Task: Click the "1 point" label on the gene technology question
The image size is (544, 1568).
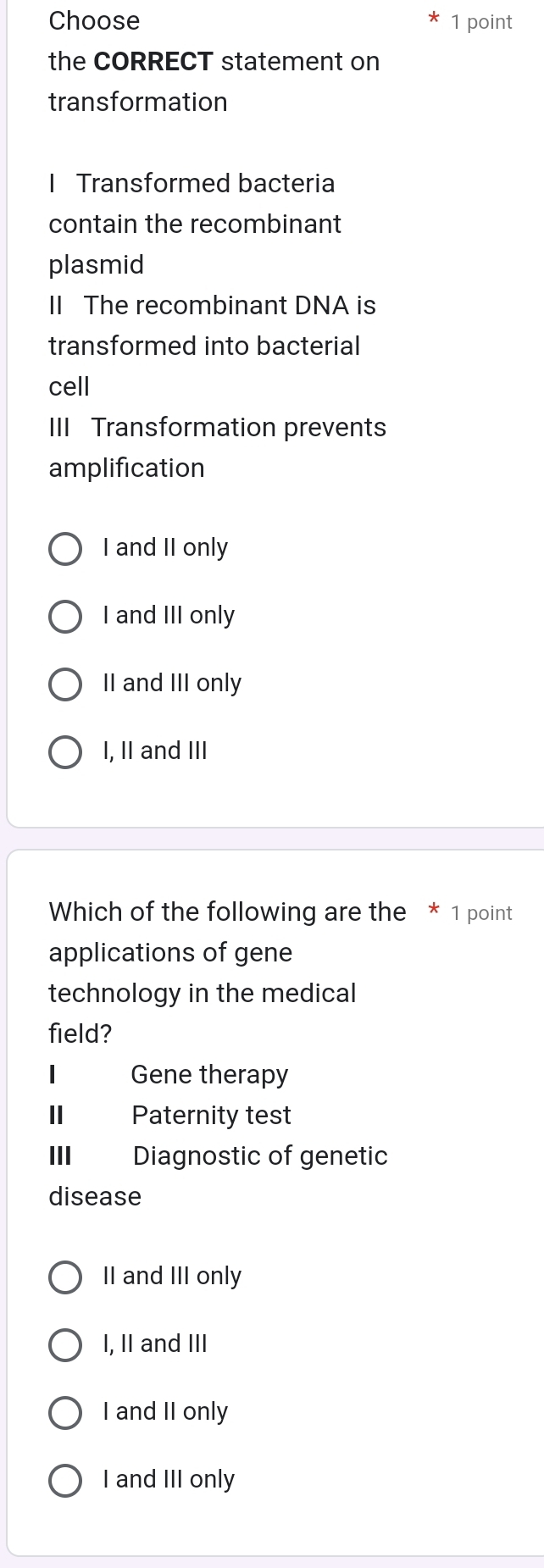Action: (x=481, y=913)
